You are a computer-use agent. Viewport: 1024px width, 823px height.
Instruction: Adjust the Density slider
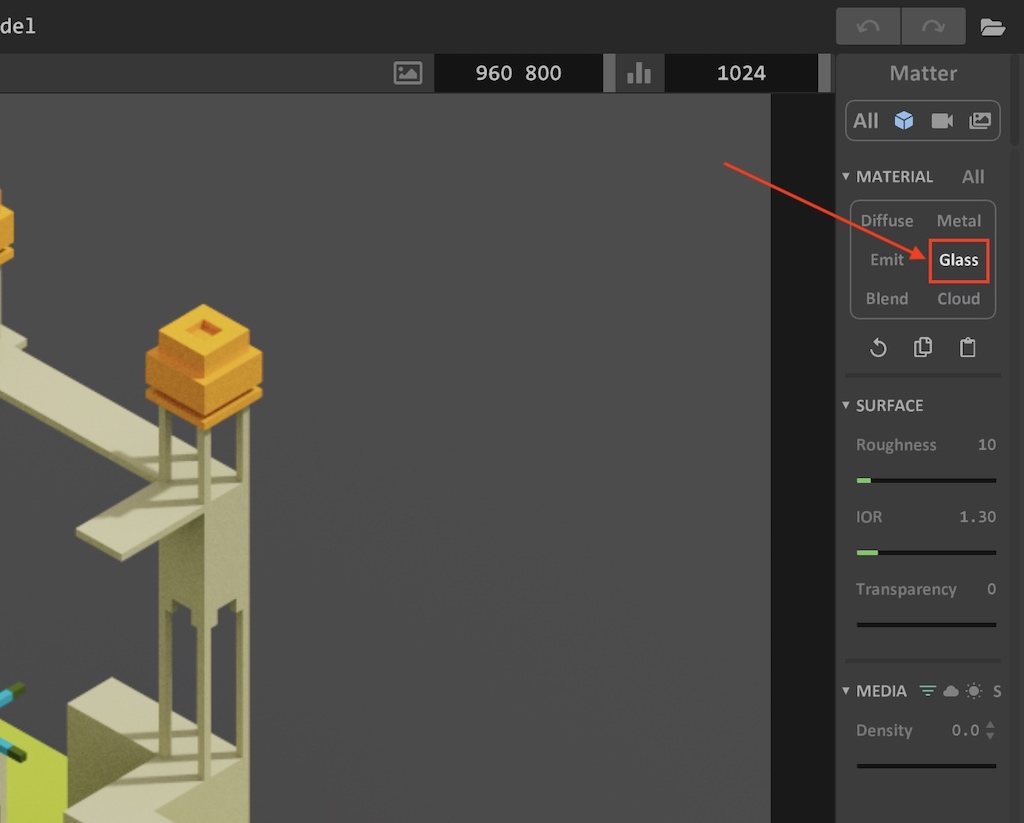pos(926,766)
